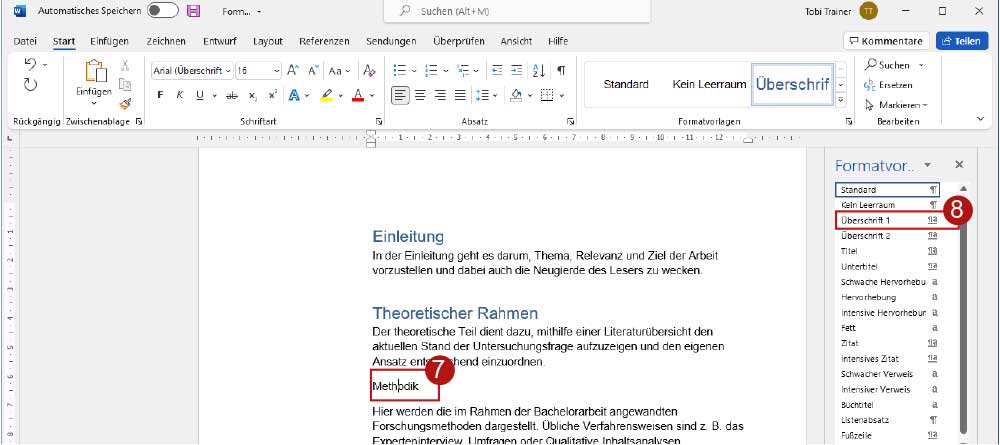
Task: Click the yellow text highlight color
Action: click(x=325, y=95)
